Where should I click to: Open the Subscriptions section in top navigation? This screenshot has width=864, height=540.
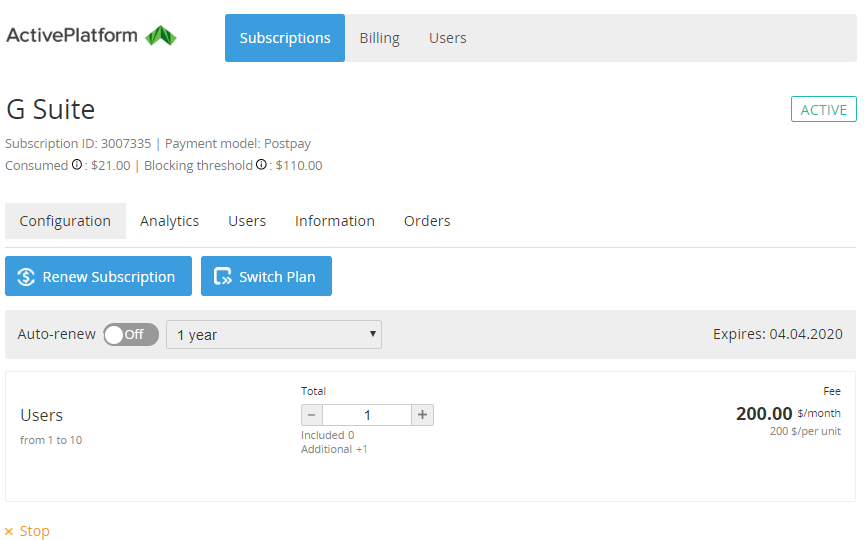pyautogui.click(x=285, y=38)
